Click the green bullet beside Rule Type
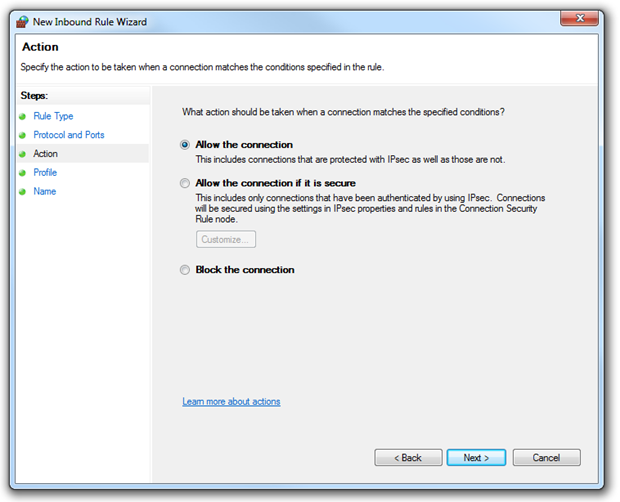 pyautogui.click(x=21, y=116)
